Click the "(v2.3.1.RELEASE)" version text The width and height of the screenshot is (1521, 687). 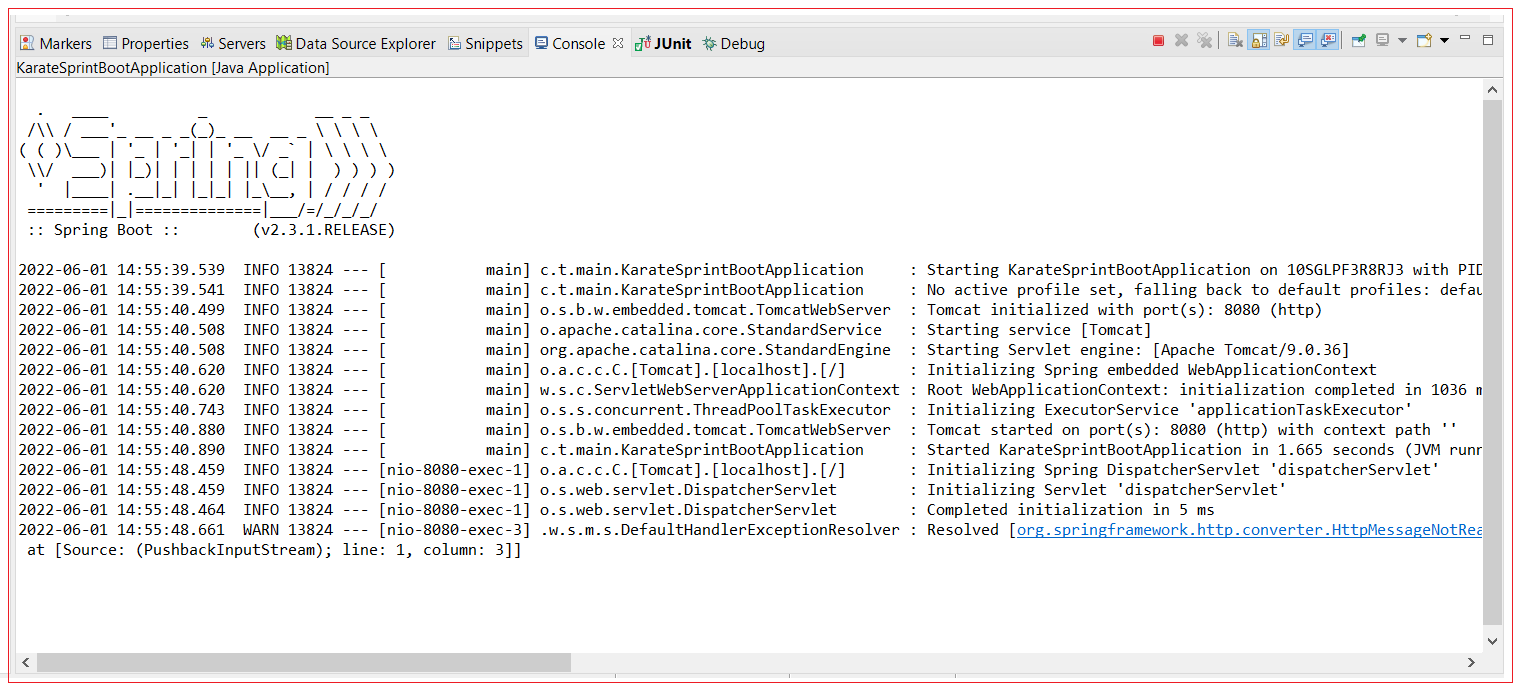(324, 229)
